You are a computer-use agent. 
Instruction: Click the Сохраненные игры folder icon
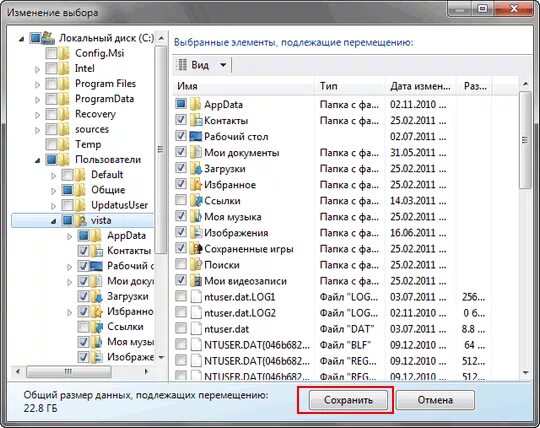(x=195, y=249)
